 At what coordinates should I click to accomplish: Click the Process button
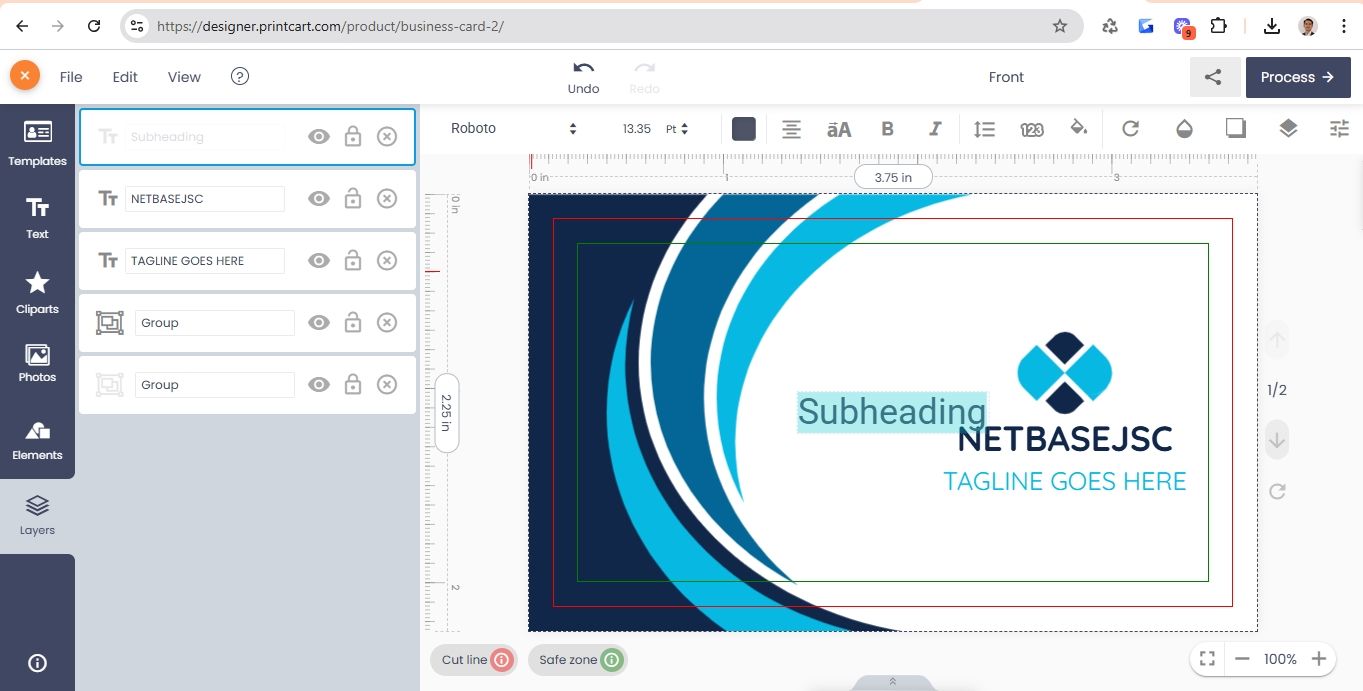click(1297, 77)
